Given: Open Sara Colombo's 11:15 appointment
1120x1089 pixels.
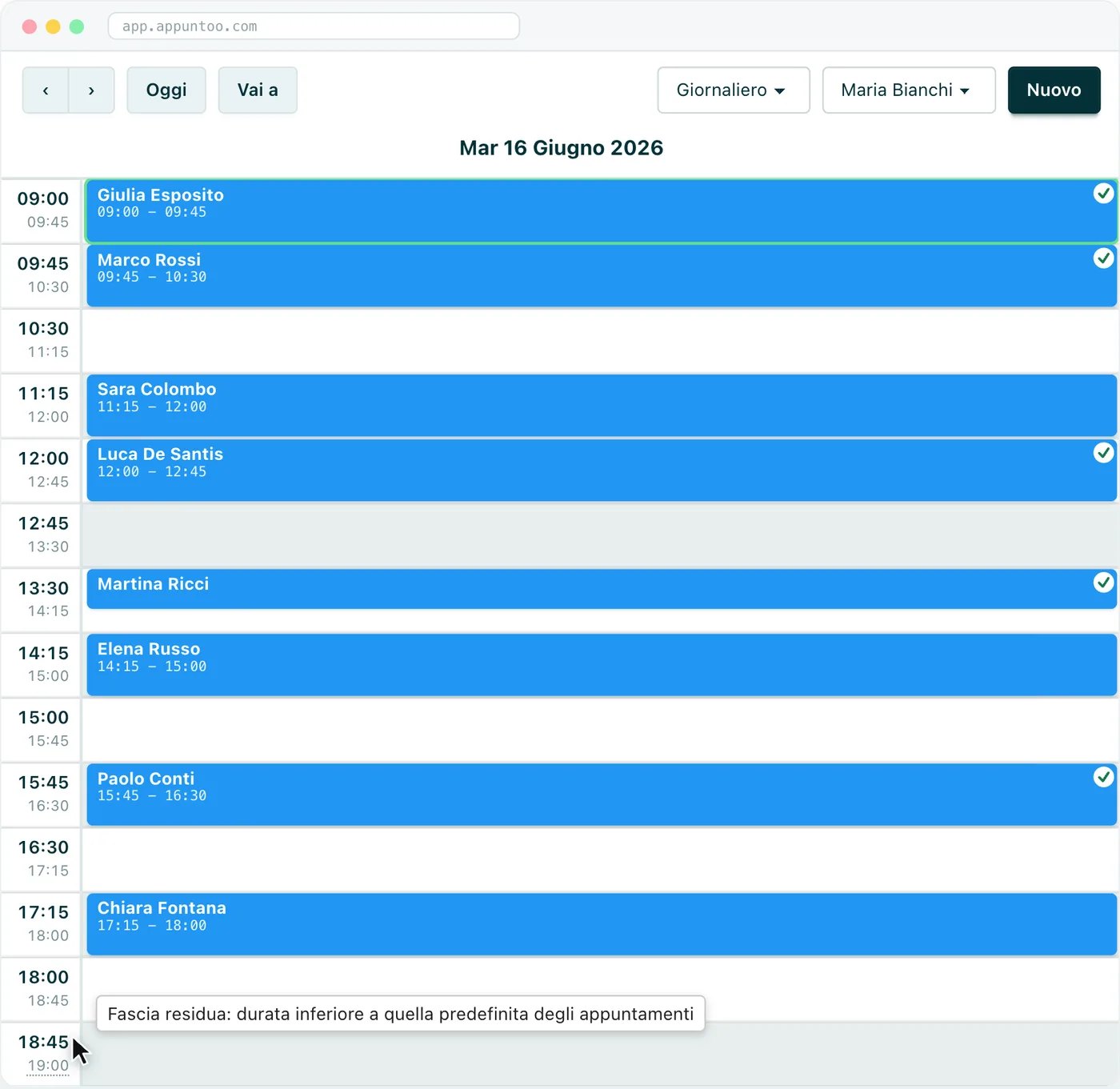Looking at the screenshot, I should 601,406.
